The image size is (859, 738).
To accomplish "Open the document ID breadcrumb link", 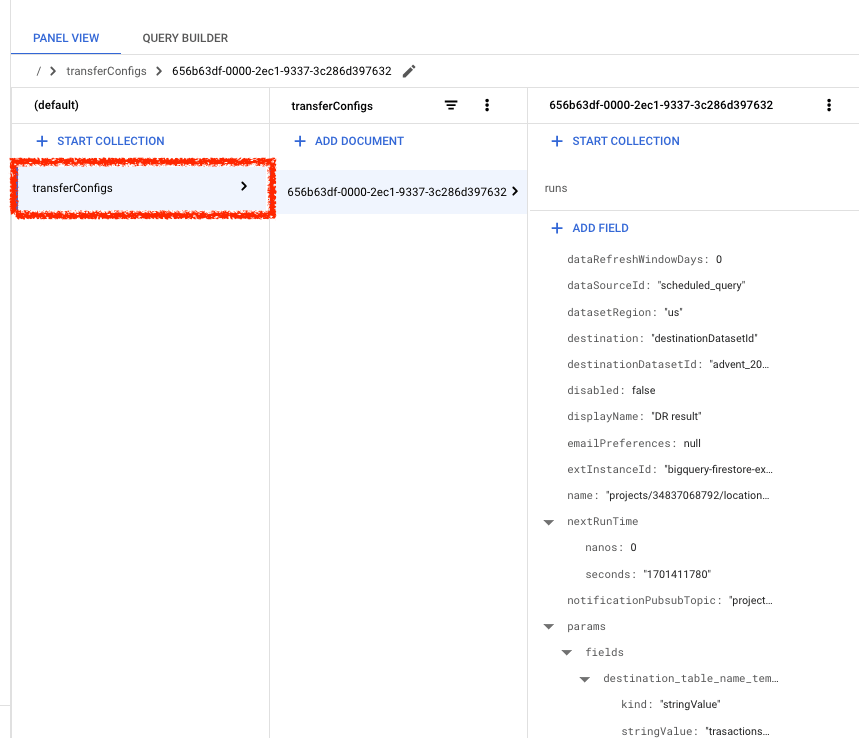I will click(282, 71).
